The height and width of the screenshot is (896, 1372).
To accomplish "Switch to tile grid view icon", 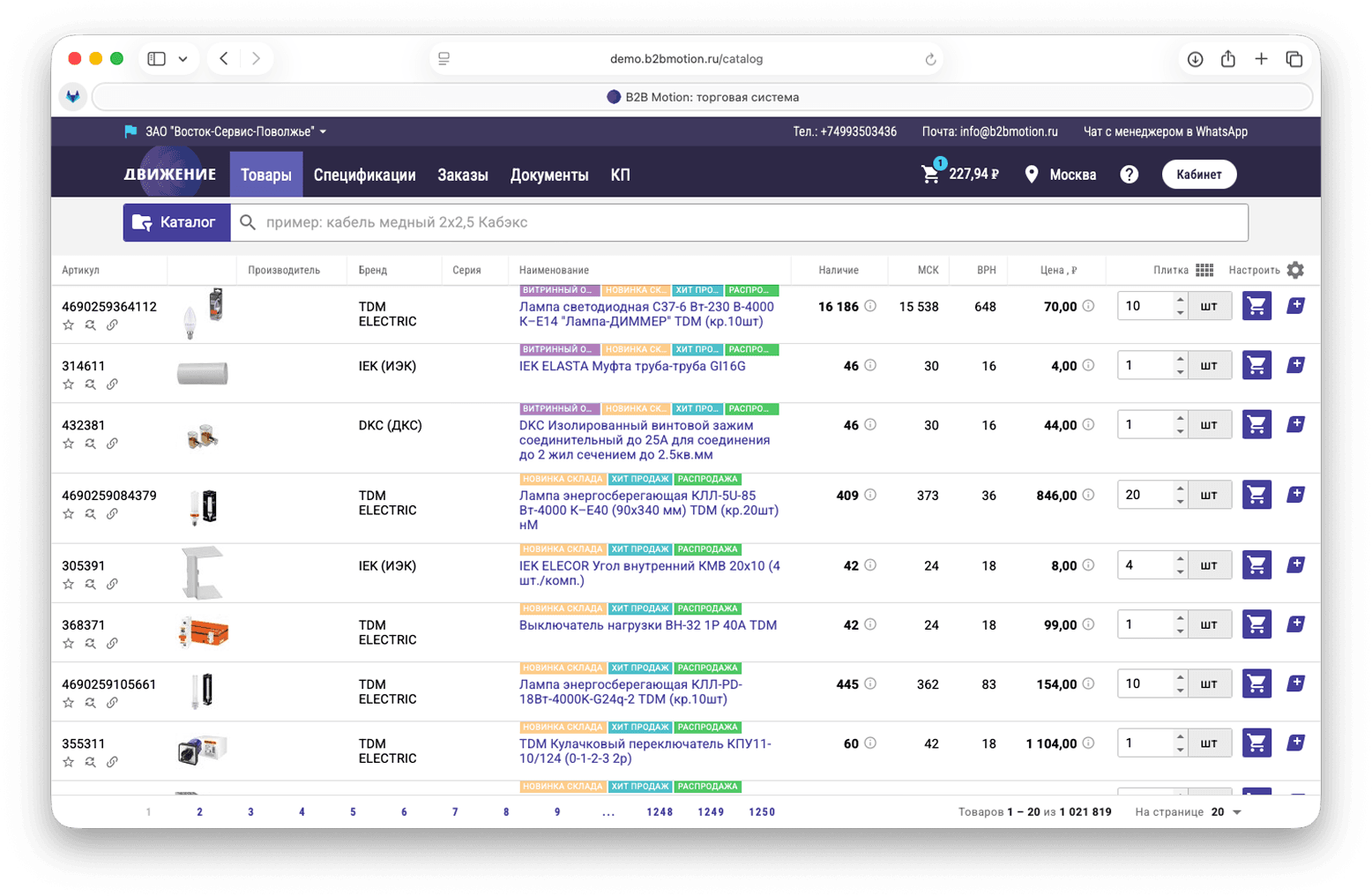I will (1204, 270).
